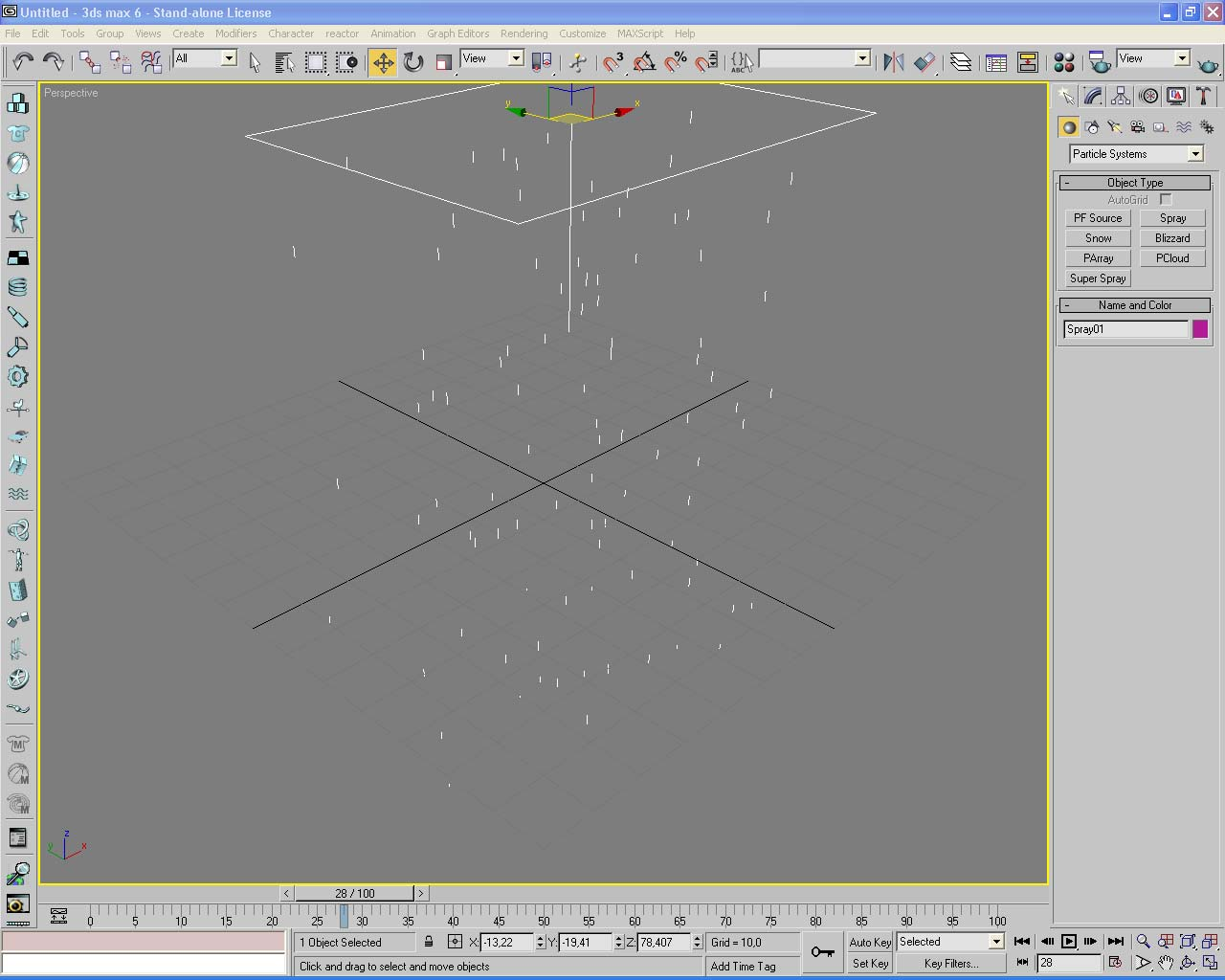Click the Zoom magnifier viewport tool

pyautogui.click(x=1143, y=942)
